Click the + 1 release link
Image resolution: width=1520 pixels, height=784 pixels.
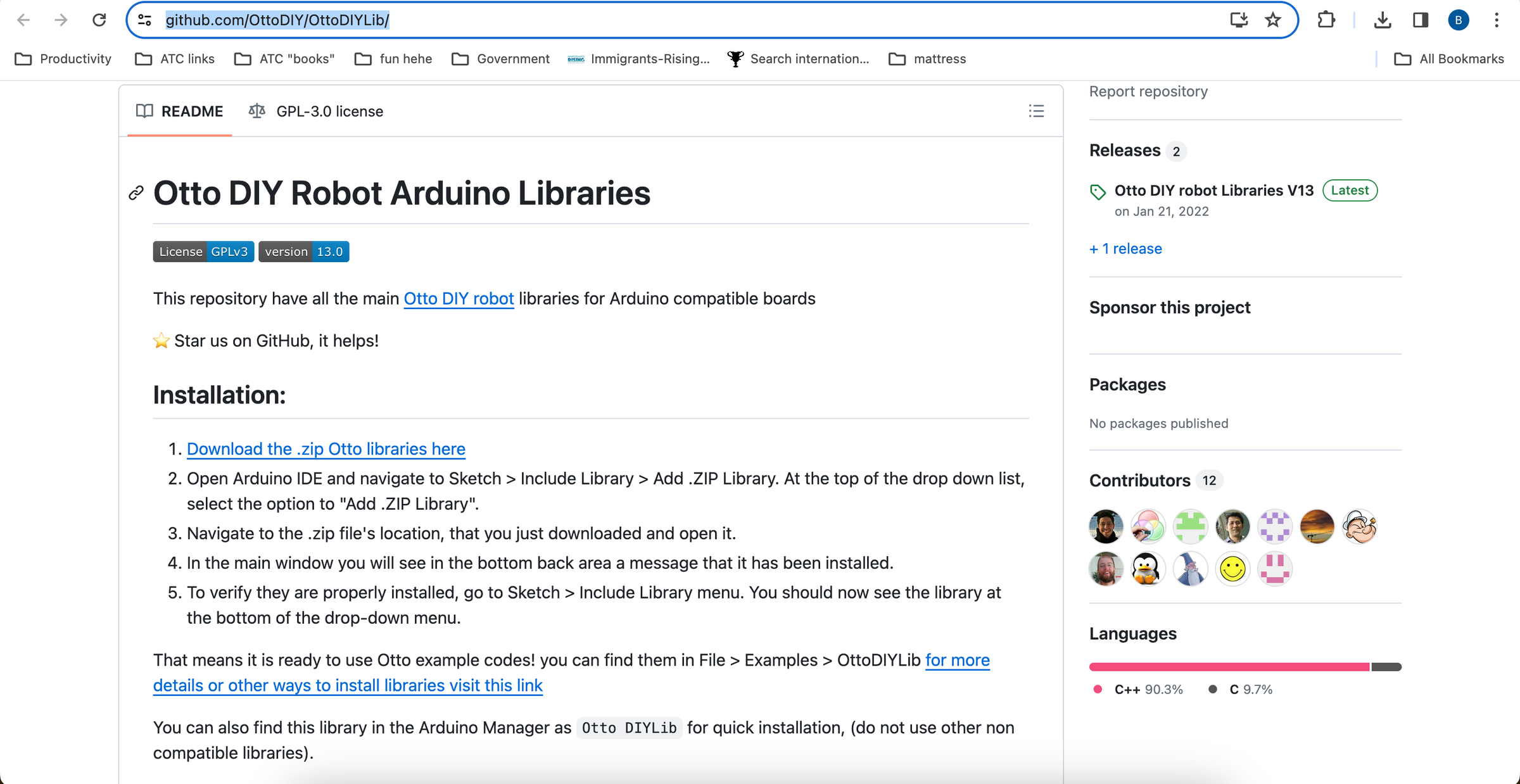coord(1125,249)
